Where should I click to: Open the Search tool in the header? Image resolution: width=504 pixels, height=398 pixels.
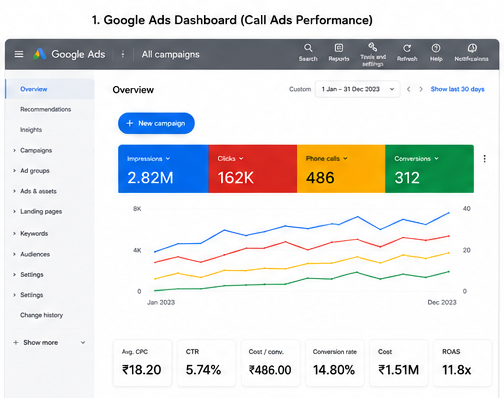(308, 53)
